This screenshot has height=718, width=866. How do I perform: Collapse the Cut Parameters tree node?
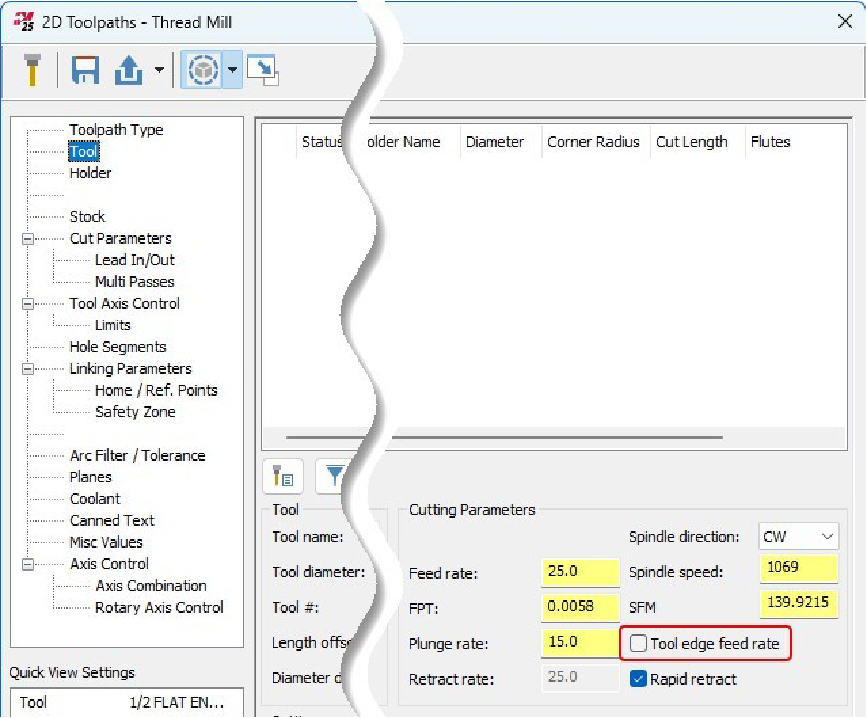pos(28,239)
